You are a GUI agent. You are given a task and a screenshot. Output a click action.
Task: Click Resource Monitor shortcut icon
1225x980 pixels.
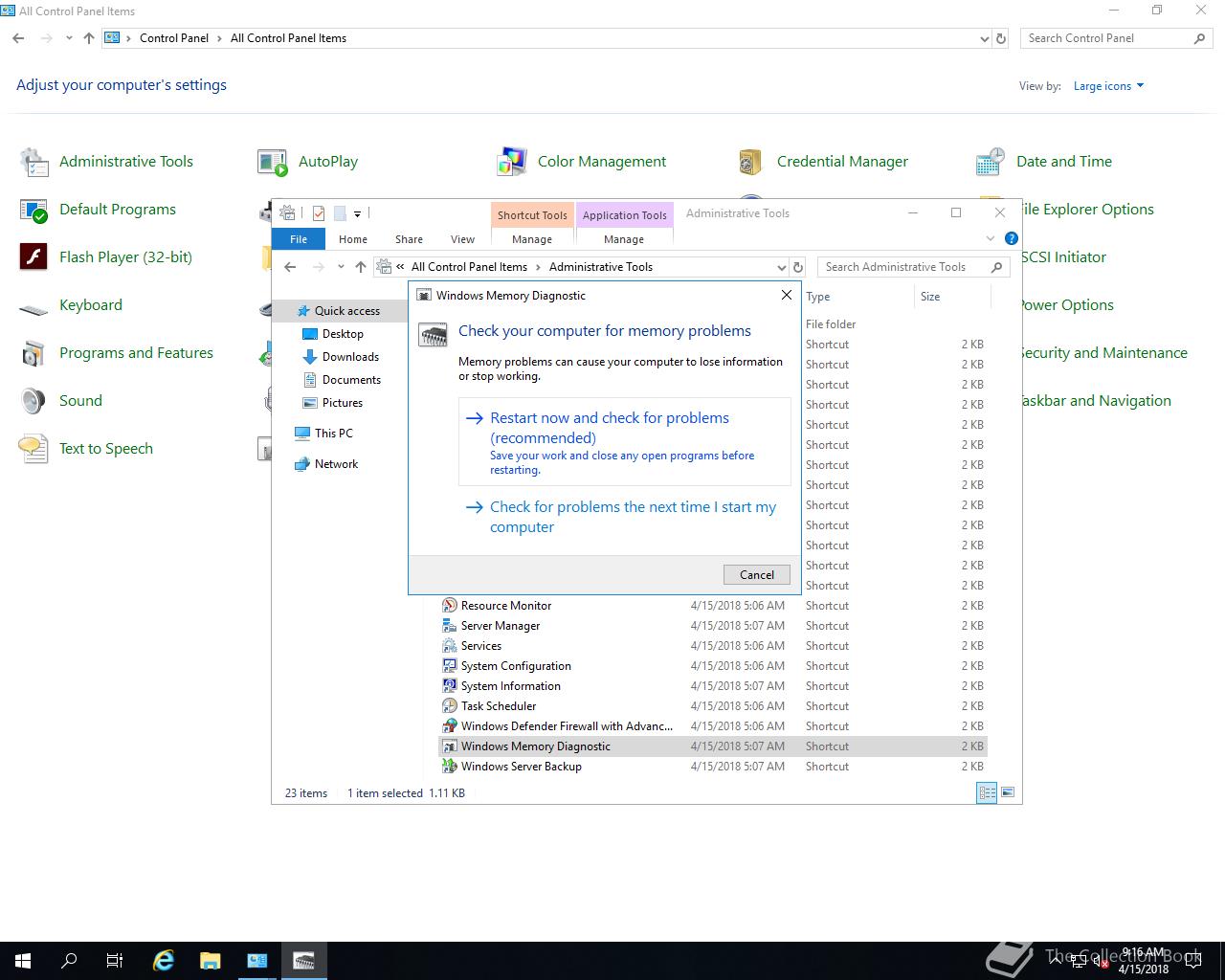[x=449, y=606]
